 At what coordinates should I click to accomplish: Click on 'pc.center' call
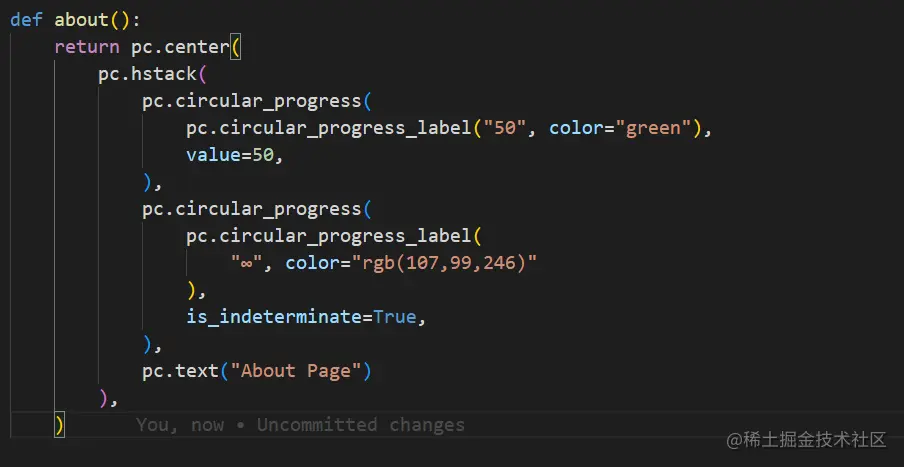pos(180,47)
